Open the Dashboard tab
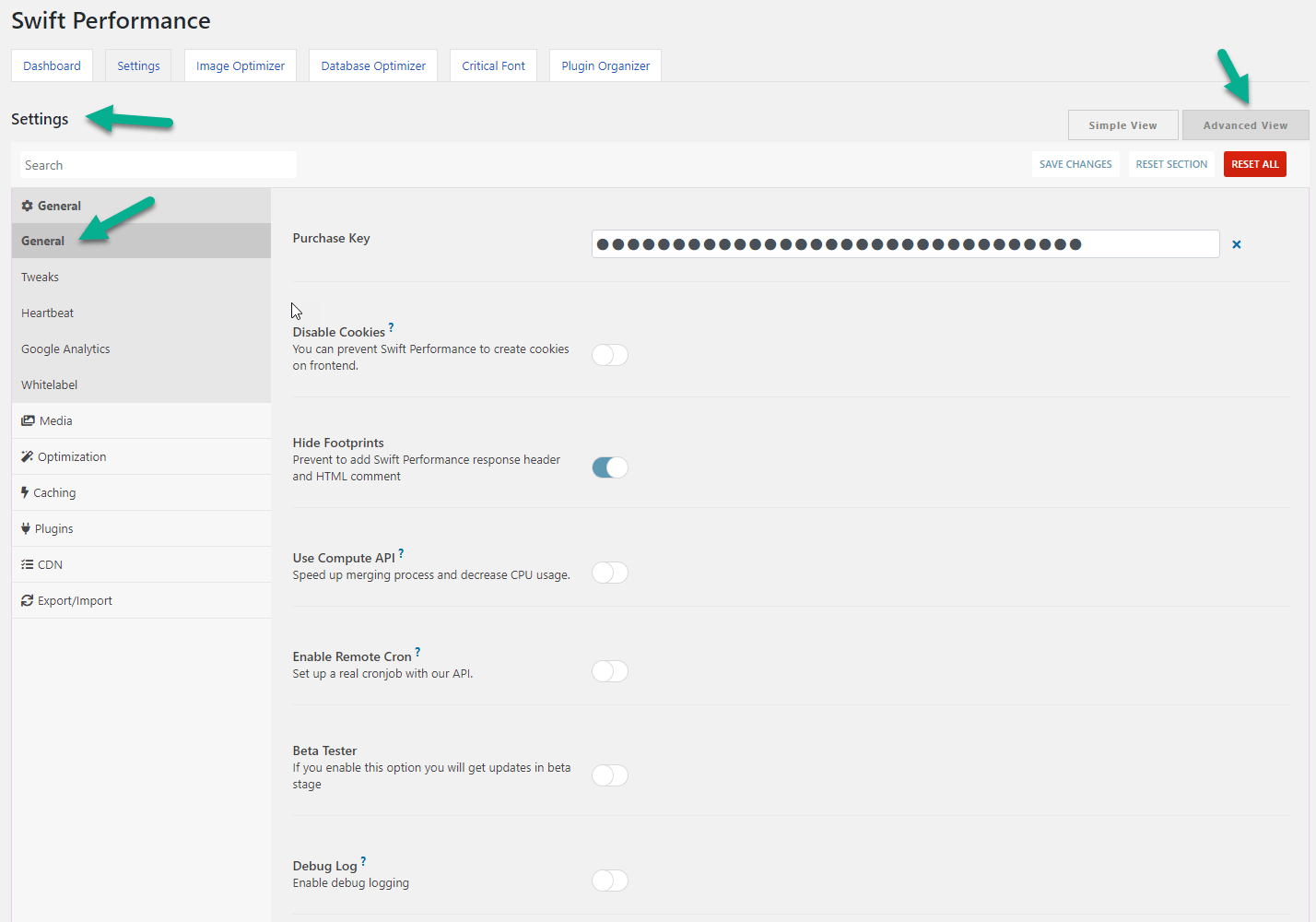The width and height of the screenshot is (1316, 922). click(x=52, y=65)
